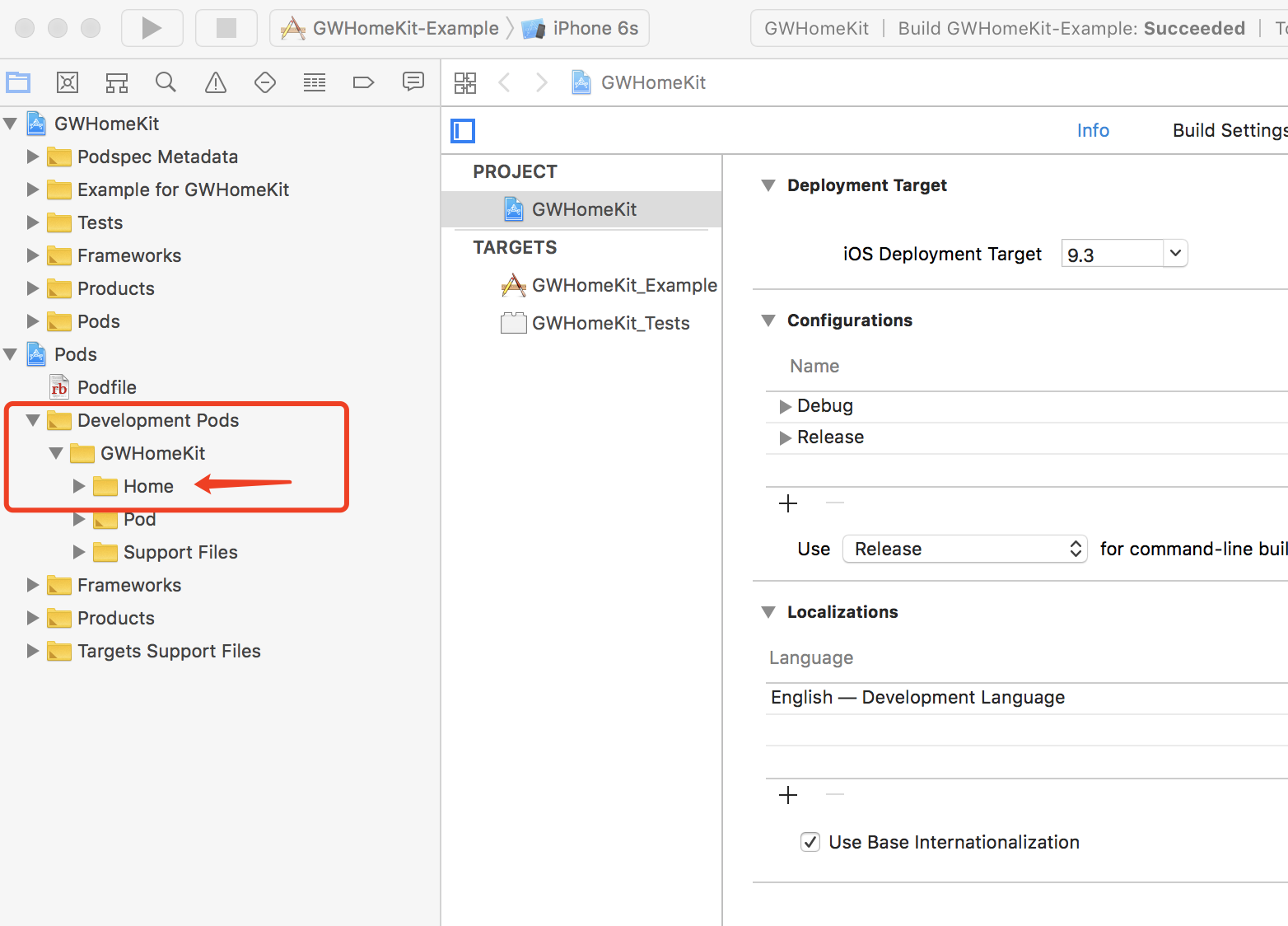This screenshot has height=926, width=1288.
Task: Show the Issue navigator warning icon
Action: (216, 82)
